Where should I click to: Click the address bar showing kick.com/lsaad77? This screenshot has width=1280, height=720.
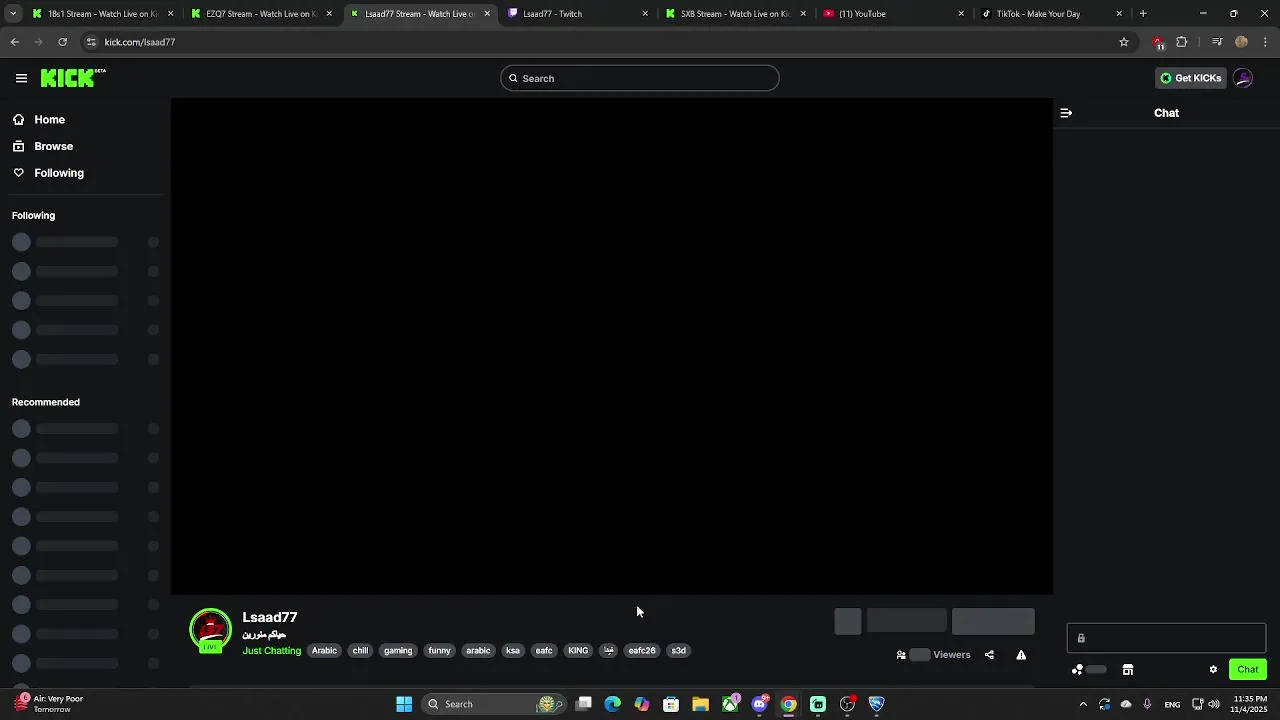click(x=600, y=42)
